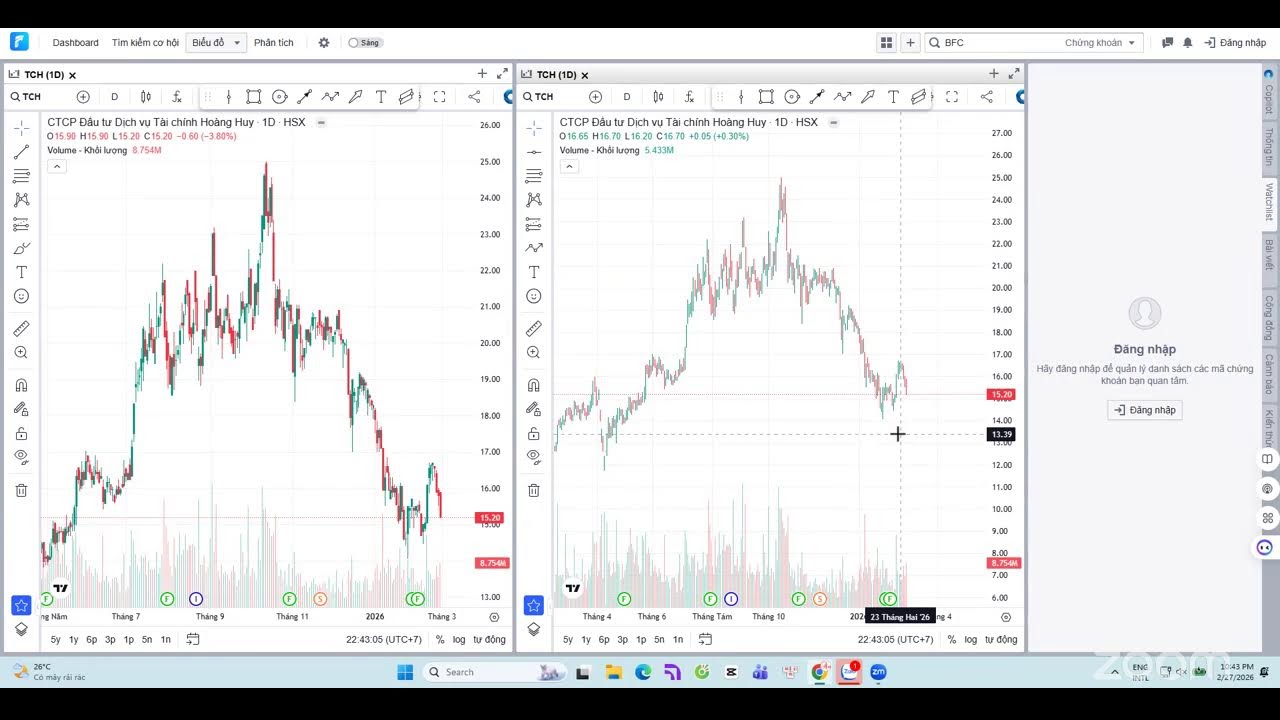The width and height of the screenshot is (1280, 720).
Task: Expand the Biểu đồ dropdown
Action: point(216,43)
